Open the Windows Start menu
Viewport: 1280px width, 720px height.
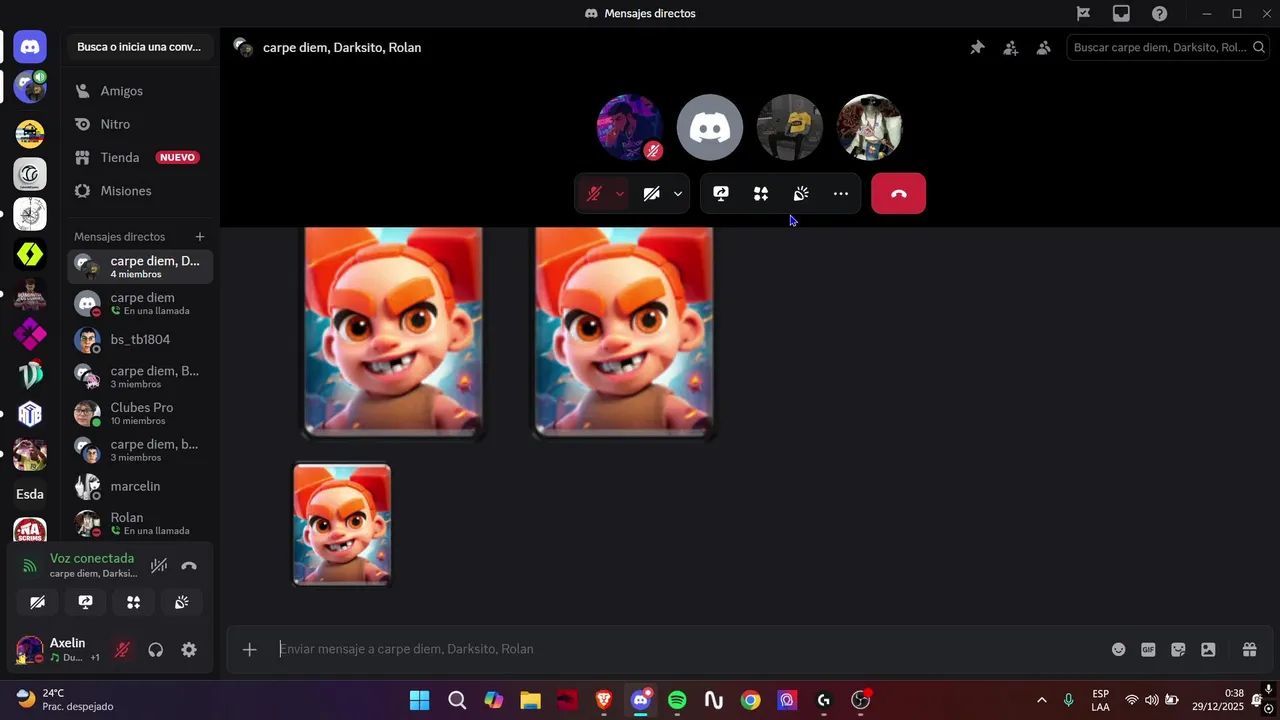click(419, 700)
